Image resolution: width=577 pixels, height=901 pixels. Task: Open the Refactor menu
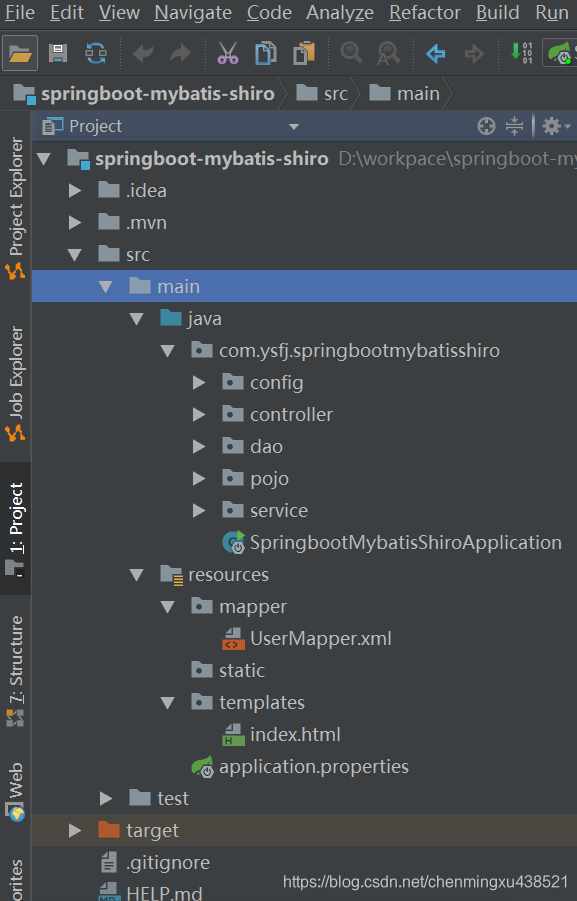coord(425,13)
